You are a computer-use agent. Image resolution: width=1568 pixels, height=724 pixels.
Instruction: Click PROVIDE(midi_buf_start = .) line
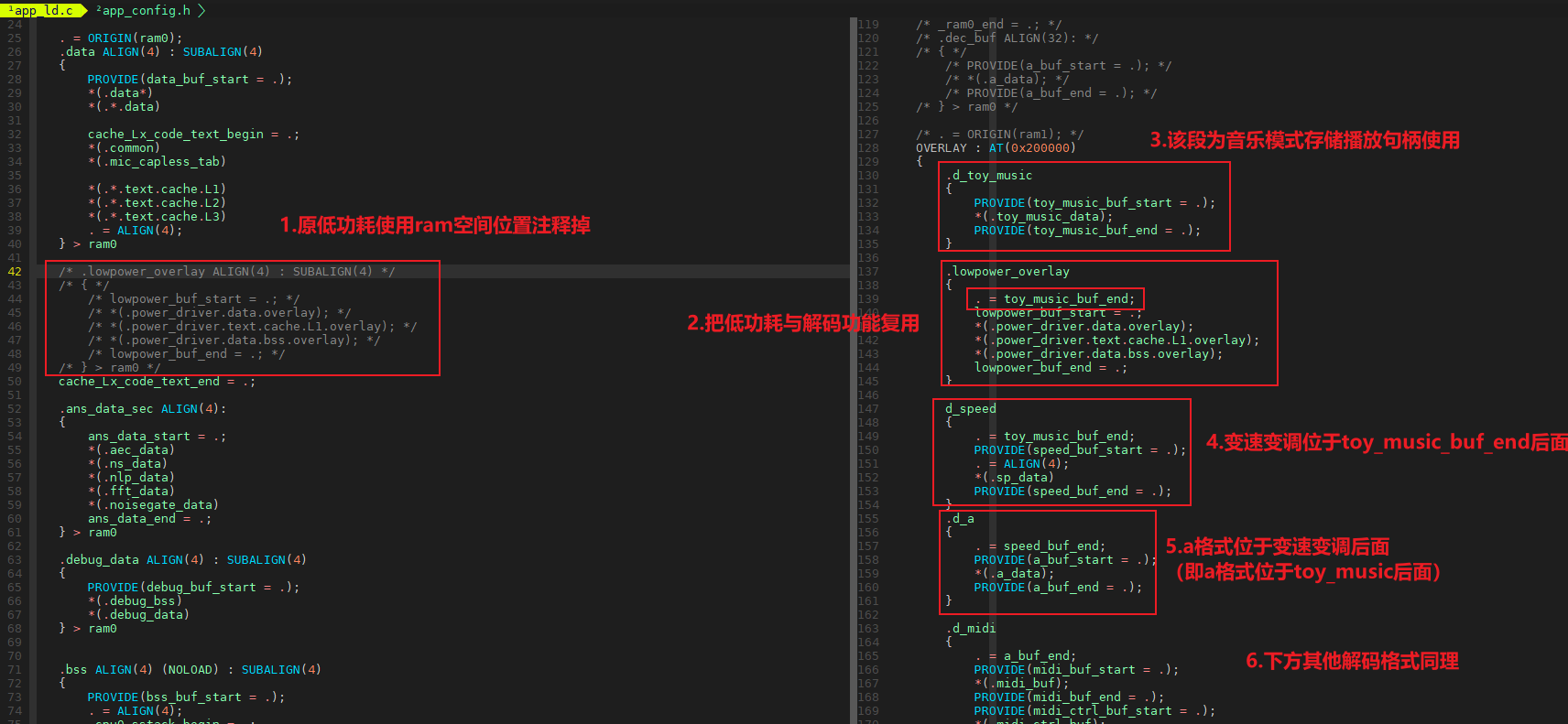pyautogui.click(x=1075, y=669)
